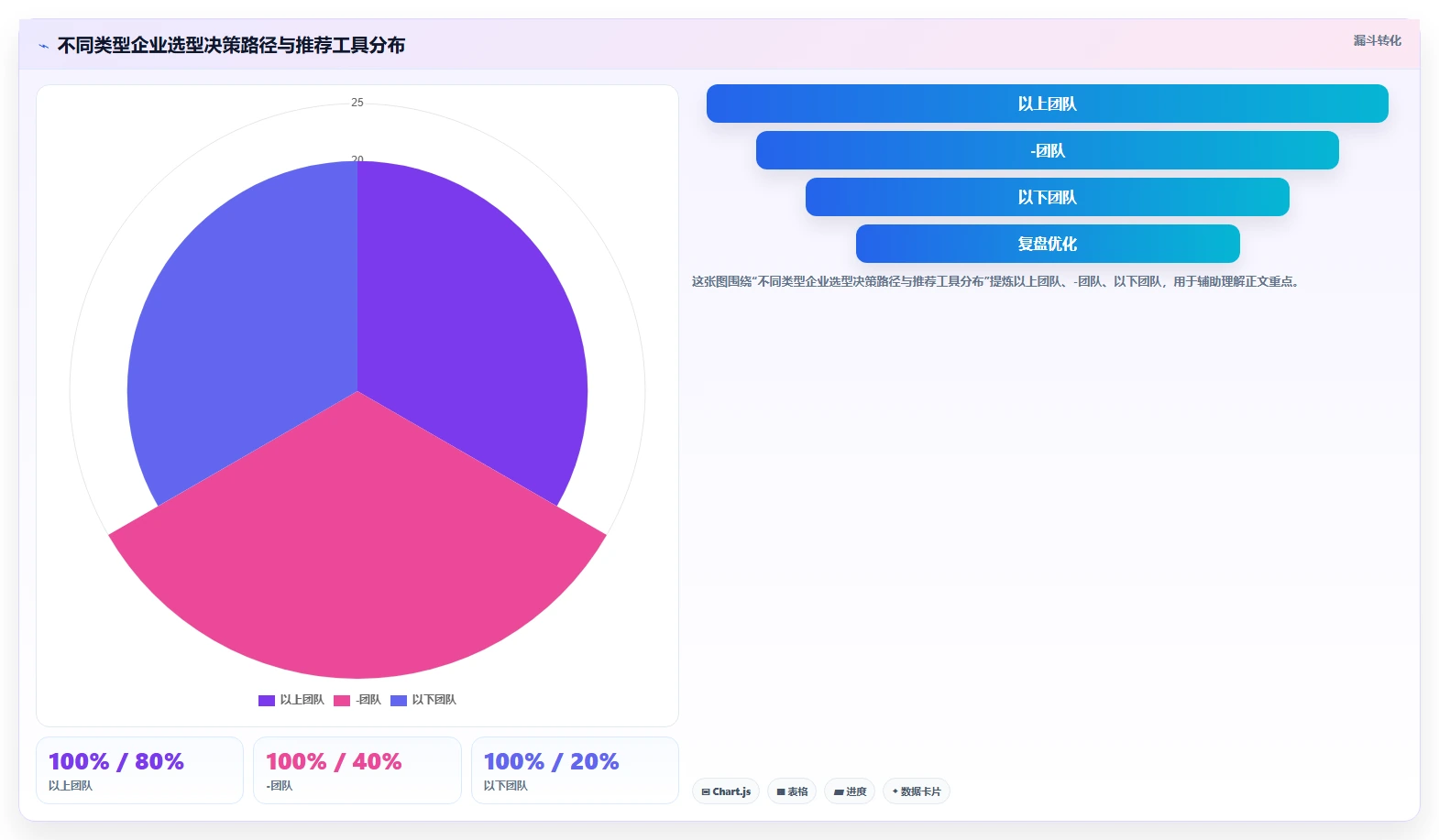Click the 以下团队 label under 100% / 20%
Image resolution: width=1439 pixels, height=840 pixels.
coord(506,786)
